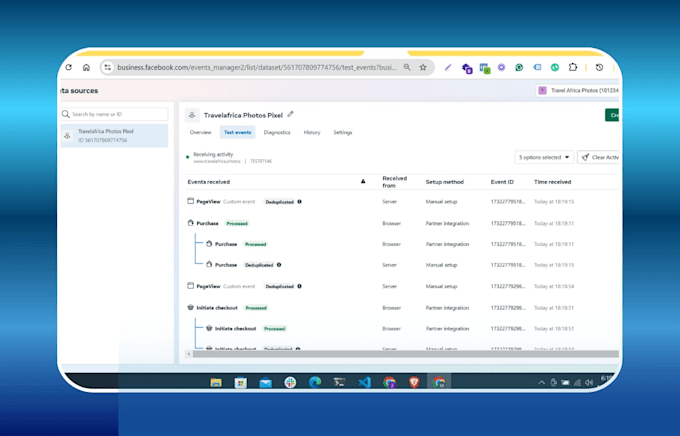
Task: Open the volume control in system tray
Action: coord(588,382)
